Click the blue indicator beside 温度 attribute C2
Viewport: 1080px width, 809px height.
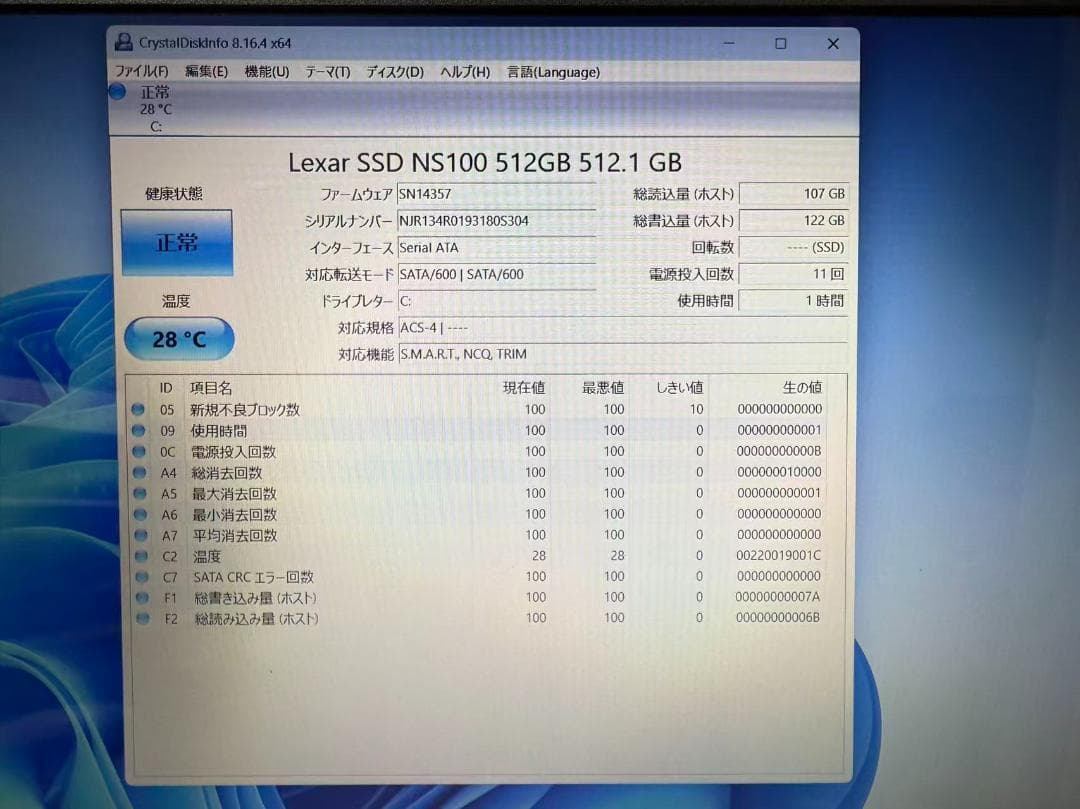pyautogui.click(x=140, y=555)
